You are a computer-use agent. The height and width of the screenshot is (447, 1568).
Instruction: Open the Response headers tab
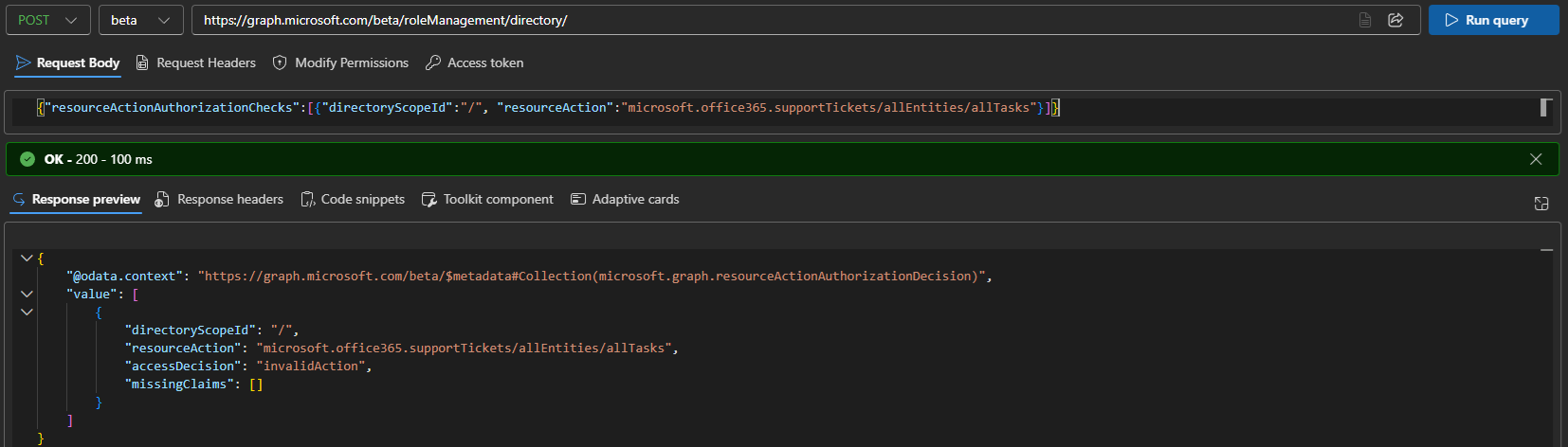[x=220, y=199]
